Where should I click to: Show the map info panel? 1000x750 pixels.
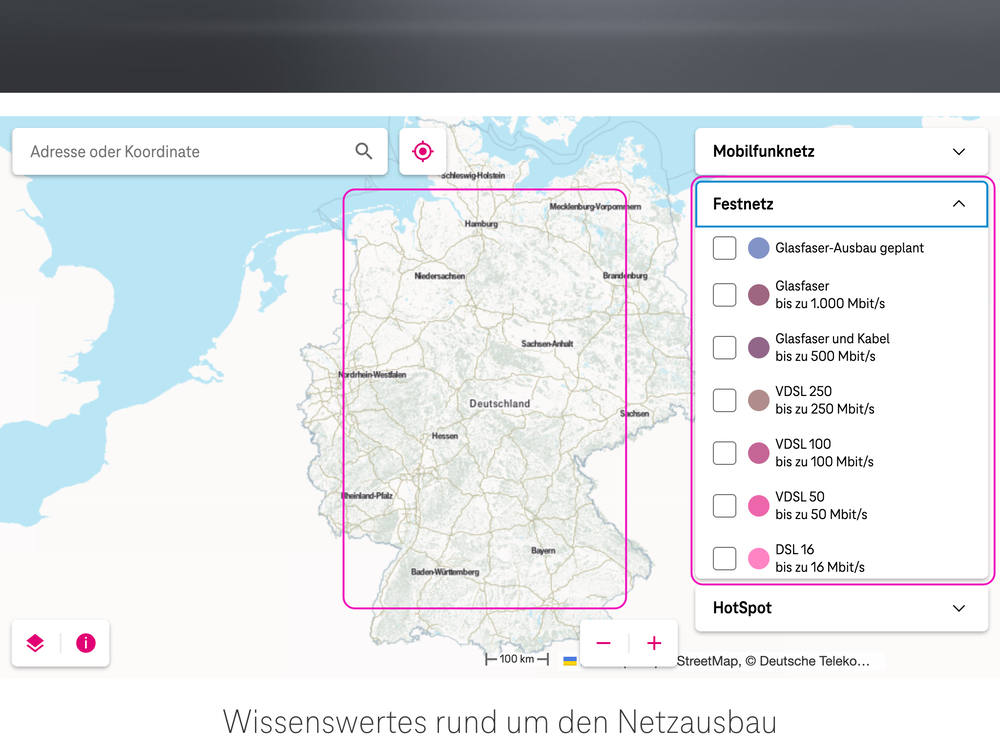86,643
